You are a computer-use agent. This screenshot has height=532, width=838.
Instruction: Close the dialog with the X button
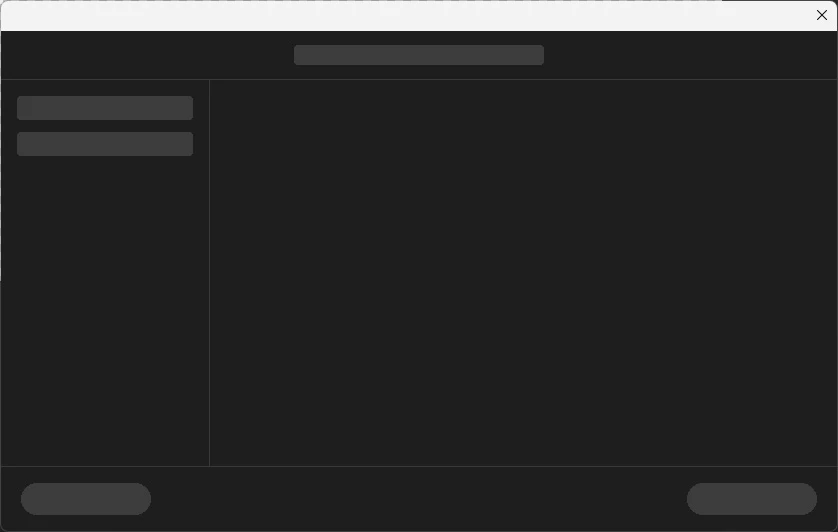(x=821, y=15)
